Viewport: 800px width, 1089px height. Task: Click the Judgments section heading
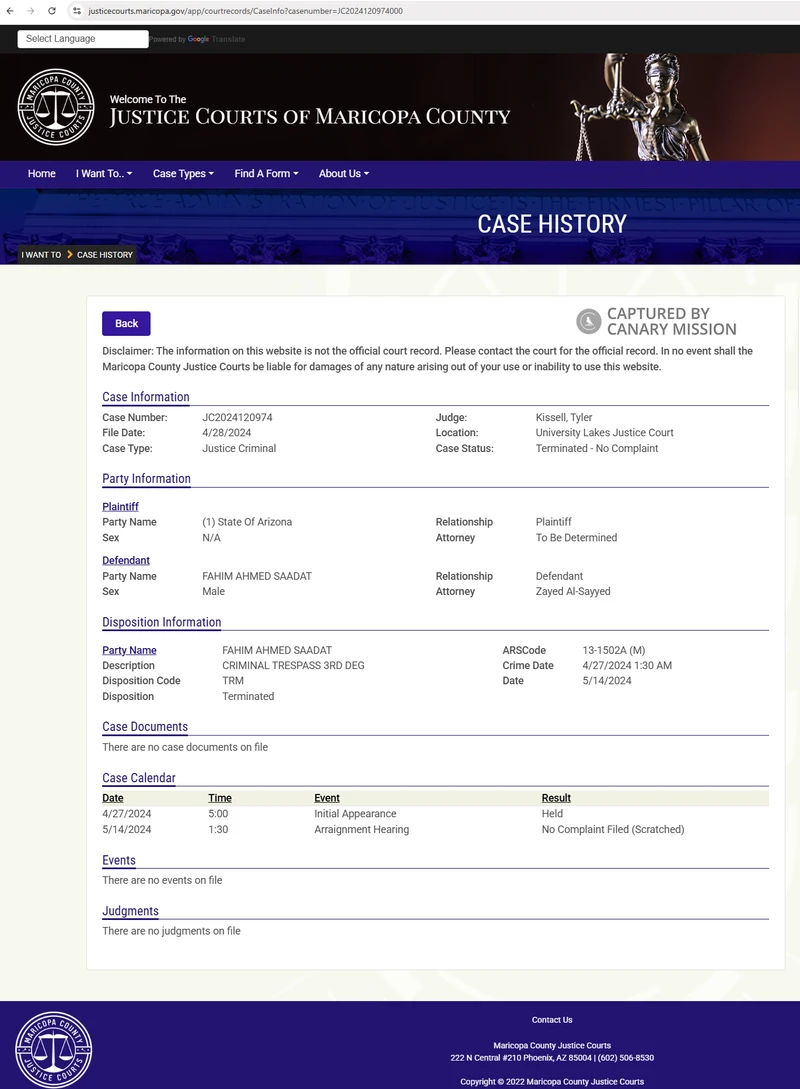pyautogui.click(x=131, y=911)
